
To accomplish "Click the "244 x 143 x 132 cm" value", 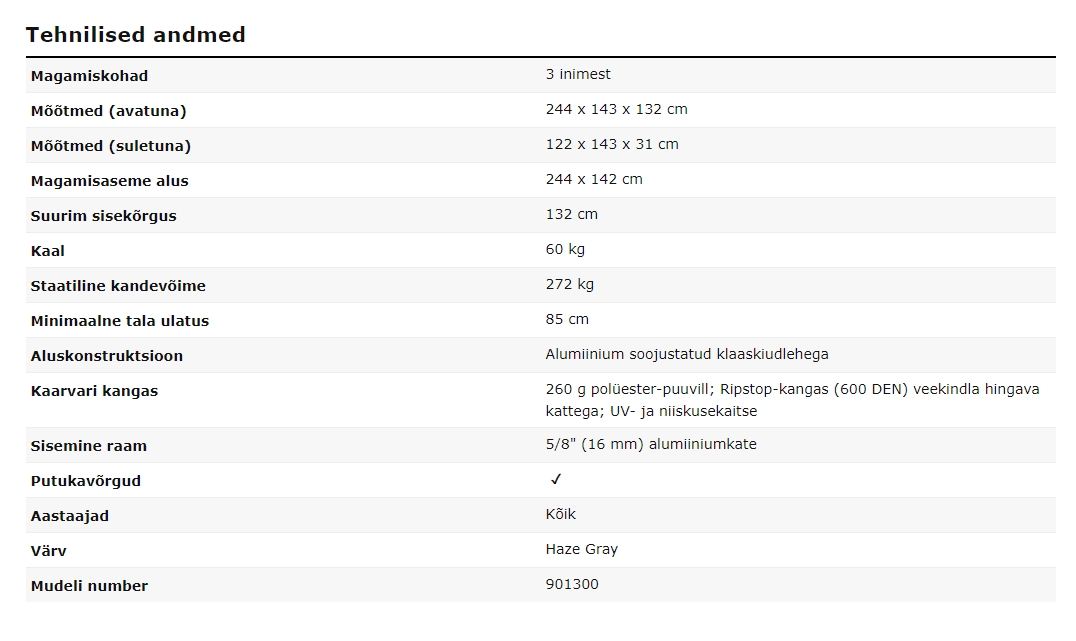I will (x=616, y=109).
